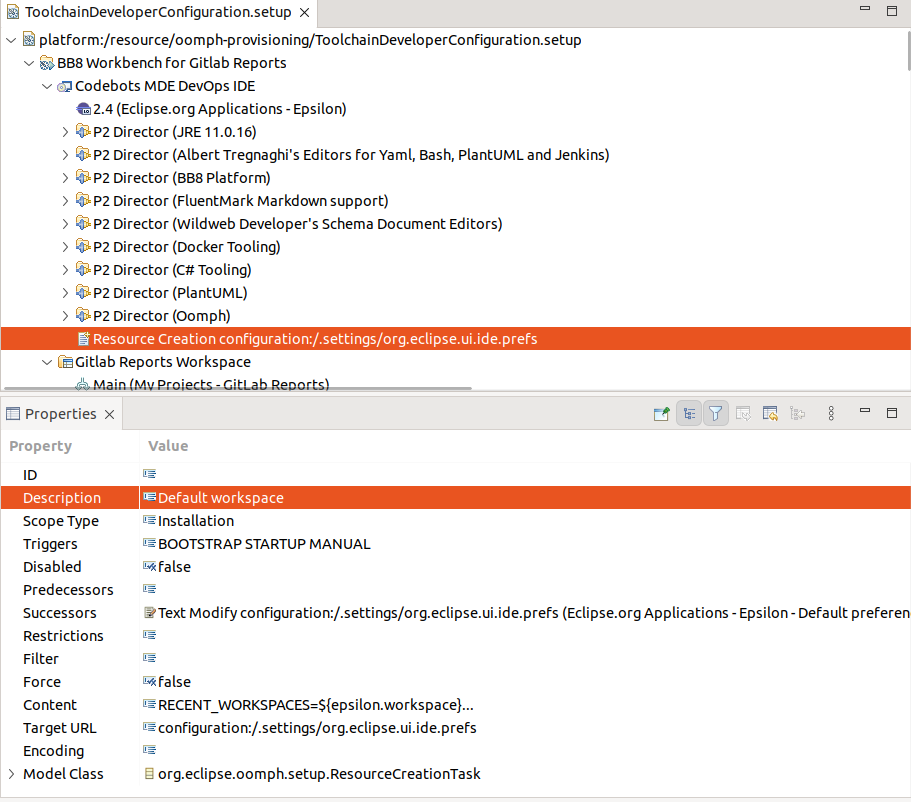Click the restore default value icon

pos(770,414)
